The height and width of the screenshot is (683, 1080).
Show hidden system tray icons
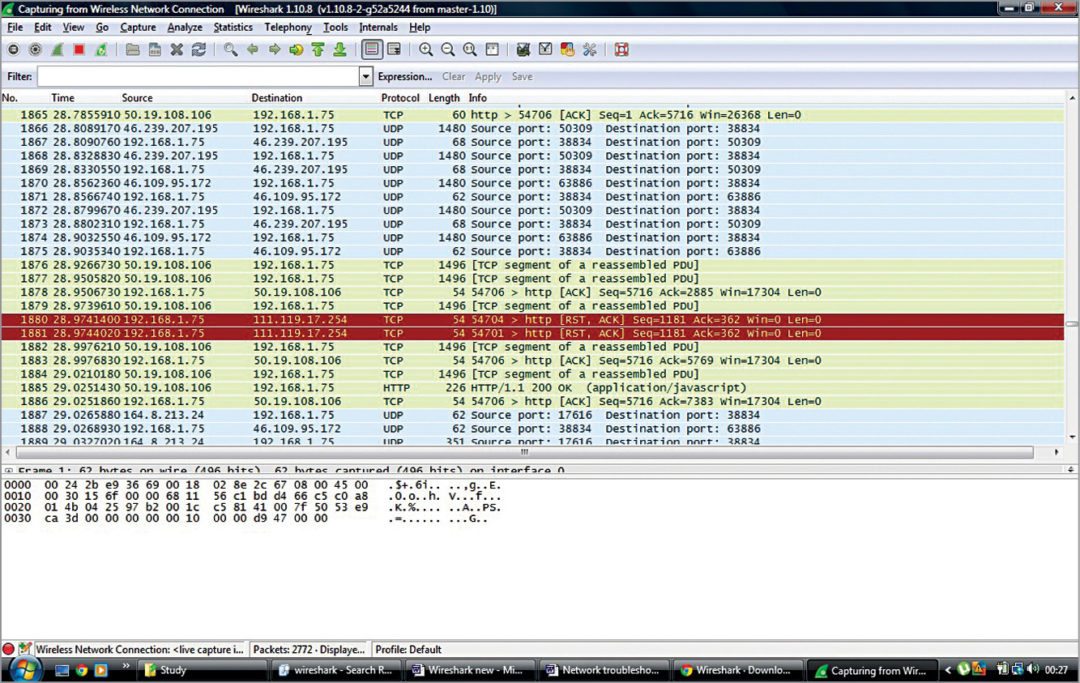pyautogui.click(x=947, y=669)
